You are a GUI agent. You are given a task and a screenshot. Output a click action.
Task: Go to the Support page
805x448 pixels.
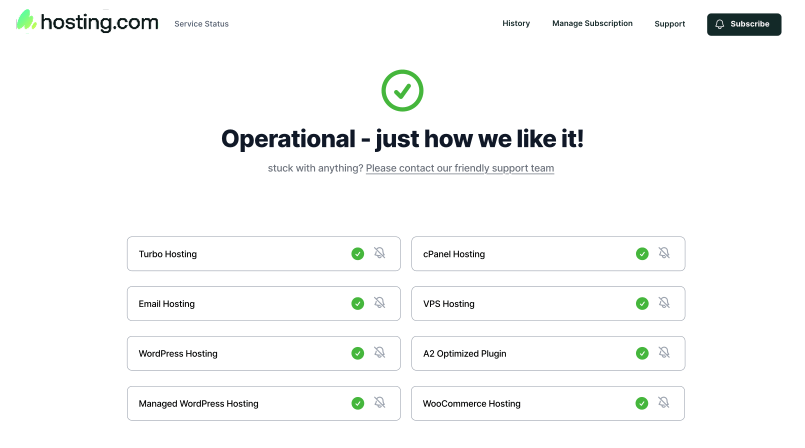coord(669,24)
